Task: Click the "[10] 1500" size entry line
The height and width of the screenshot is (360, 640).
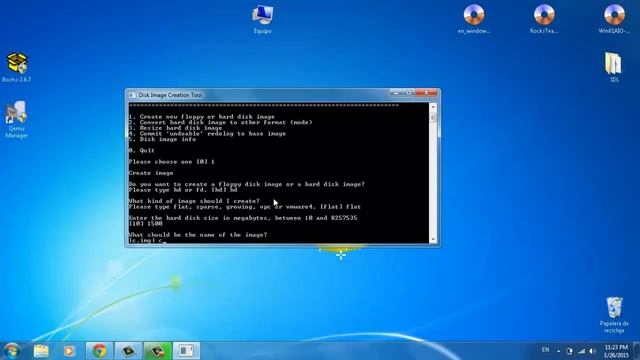Action: pos(146,224)
